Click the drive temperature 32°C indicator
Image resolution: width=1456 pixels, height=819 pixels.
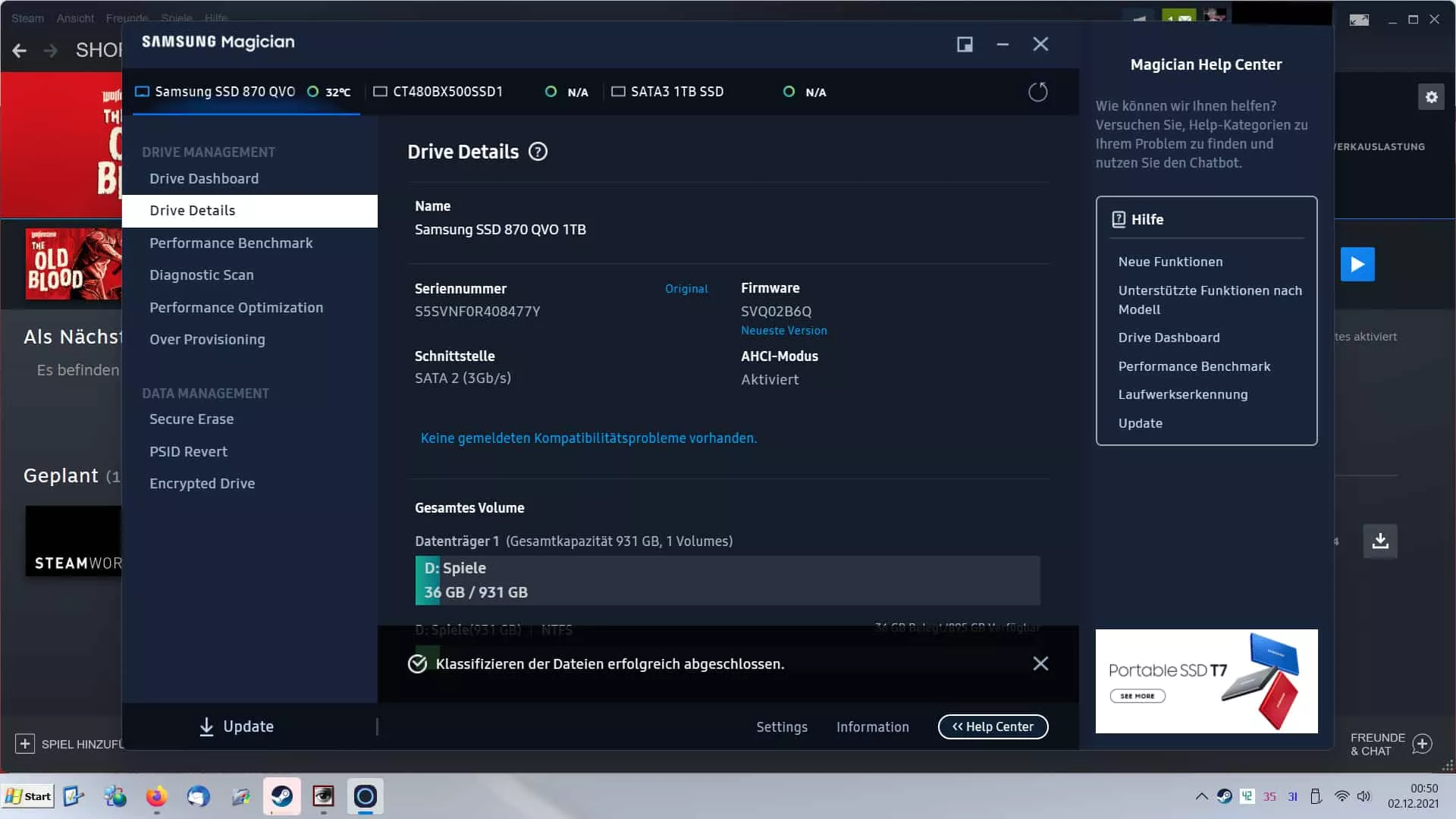[x=329, y=92]
